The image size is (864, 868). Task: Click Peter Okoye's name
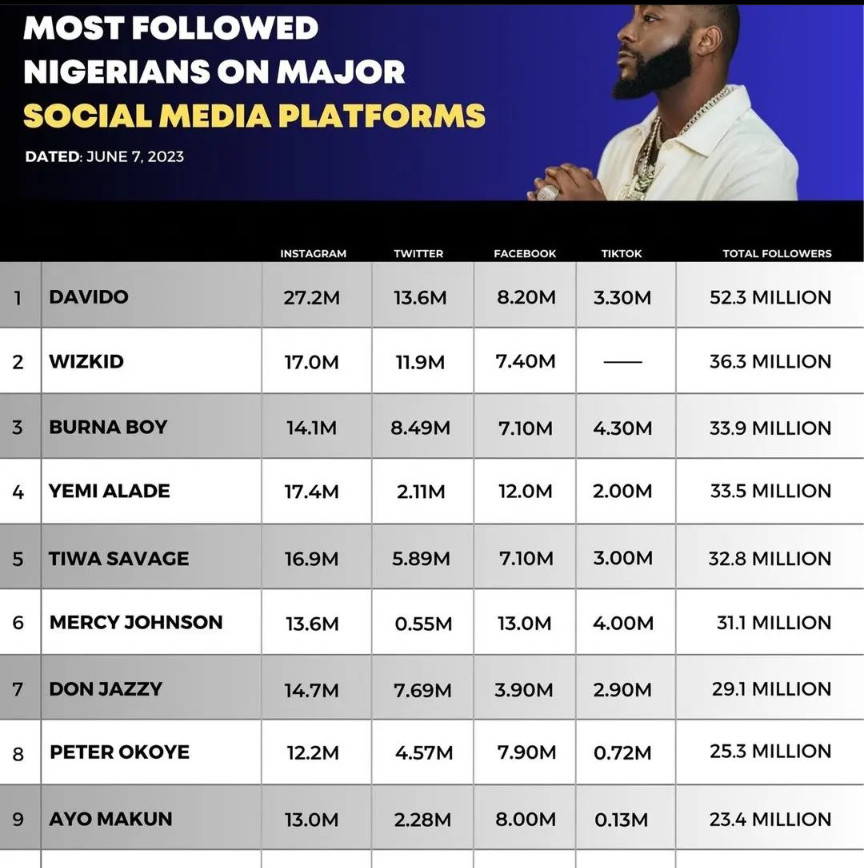[119, 752]
